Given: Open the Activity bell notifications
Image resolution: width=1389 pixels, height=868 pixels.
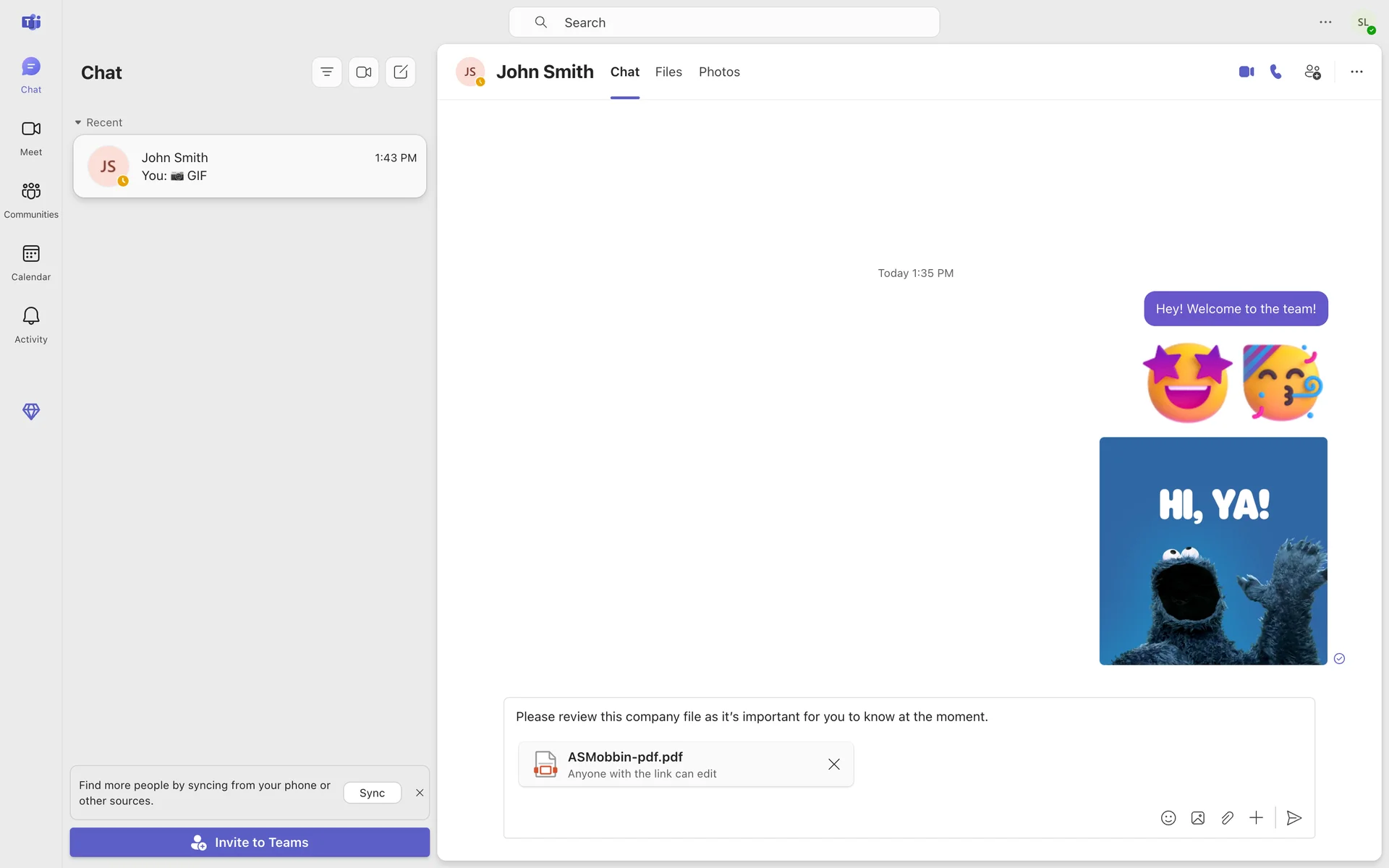Looking at the screenshot, I should (x=31, y=324).
